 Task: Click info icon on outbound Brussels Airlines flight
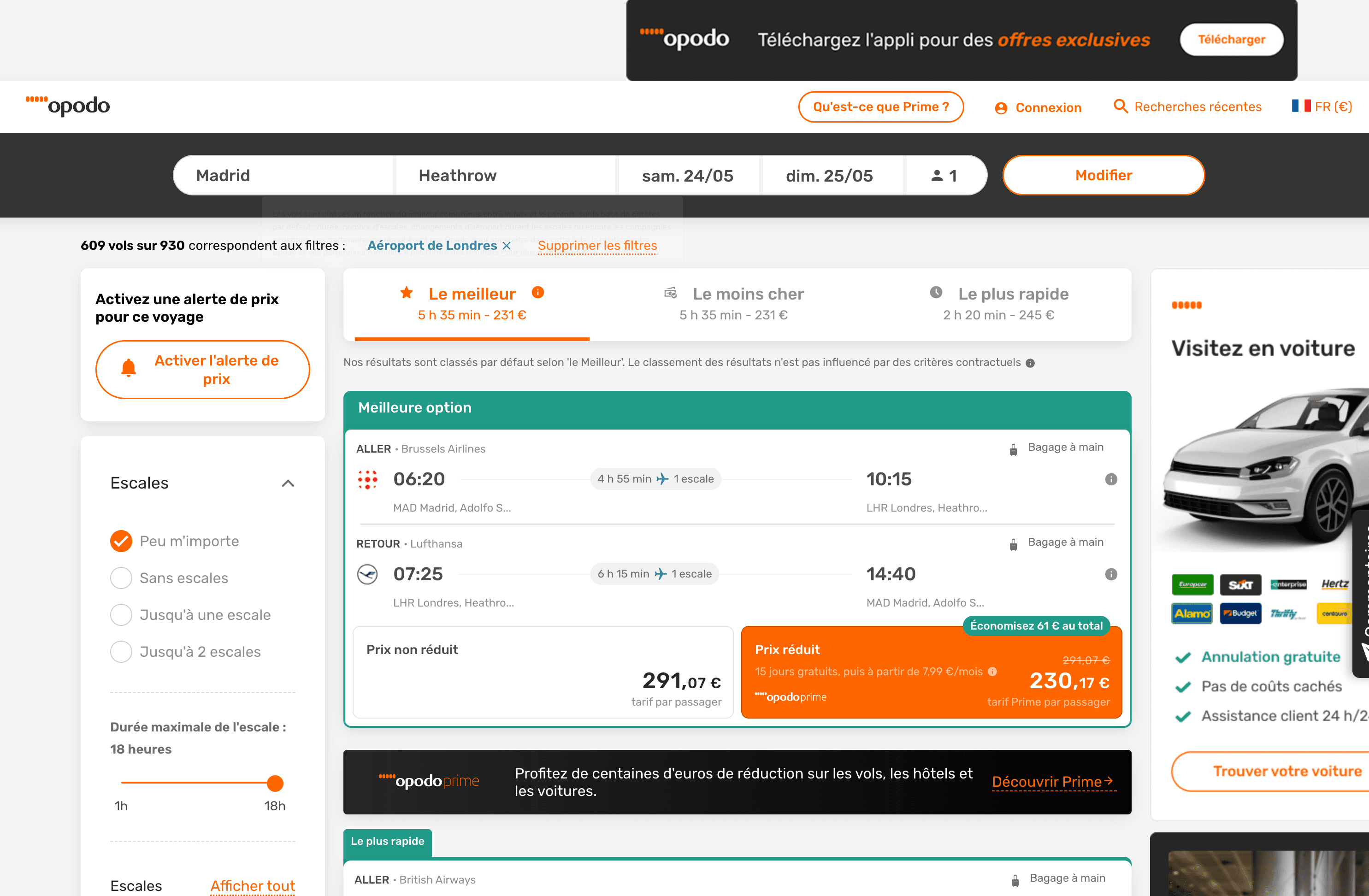coord(1111,479)
